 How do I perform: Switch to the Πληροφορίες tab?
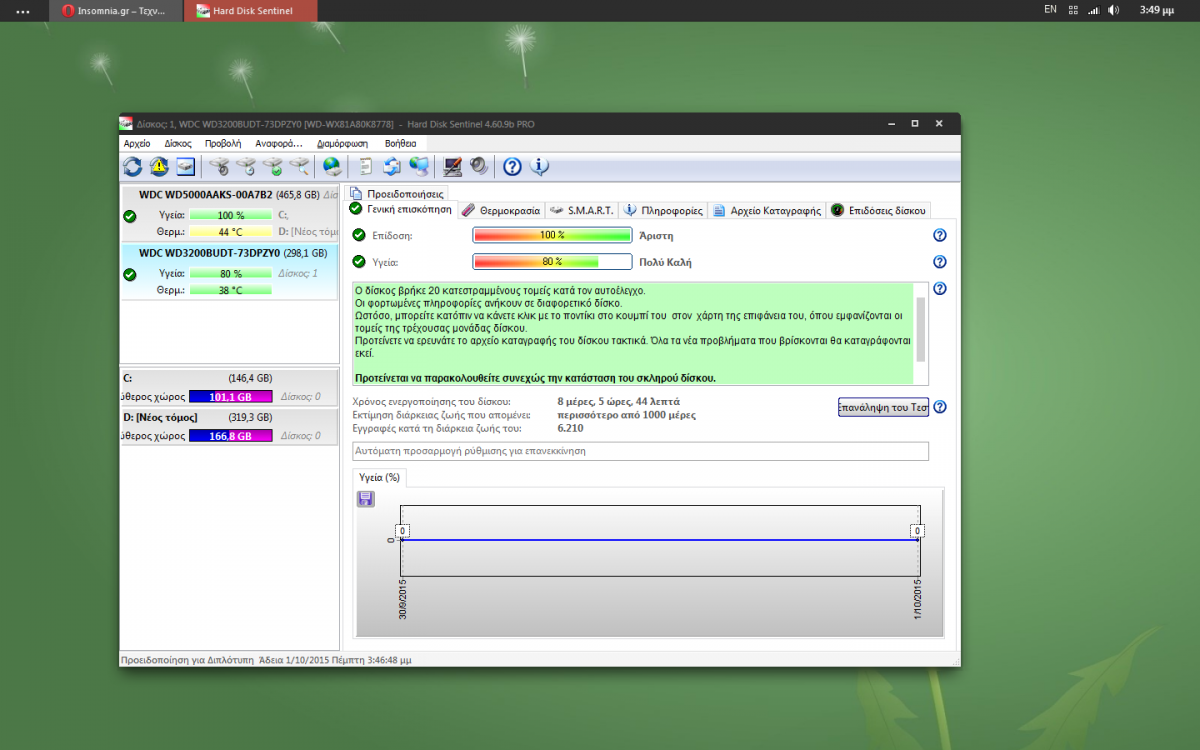coord(663,211)
